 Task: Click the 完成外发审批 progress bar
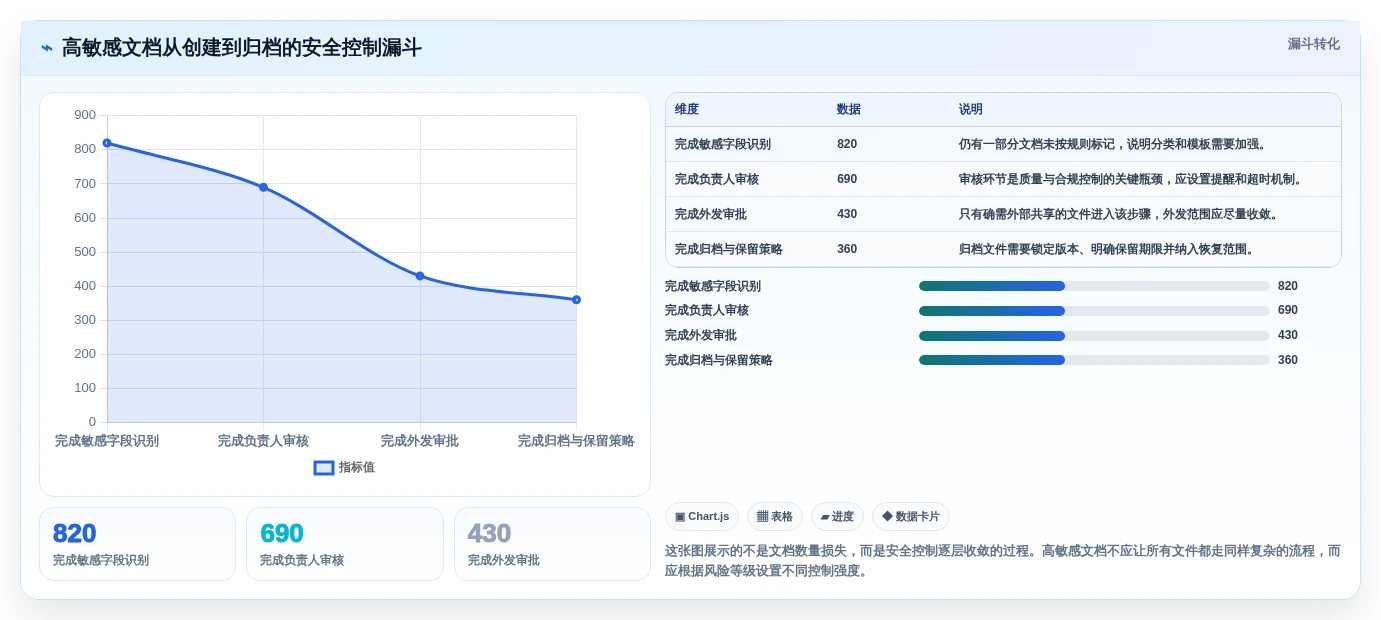click(1094, 336)
